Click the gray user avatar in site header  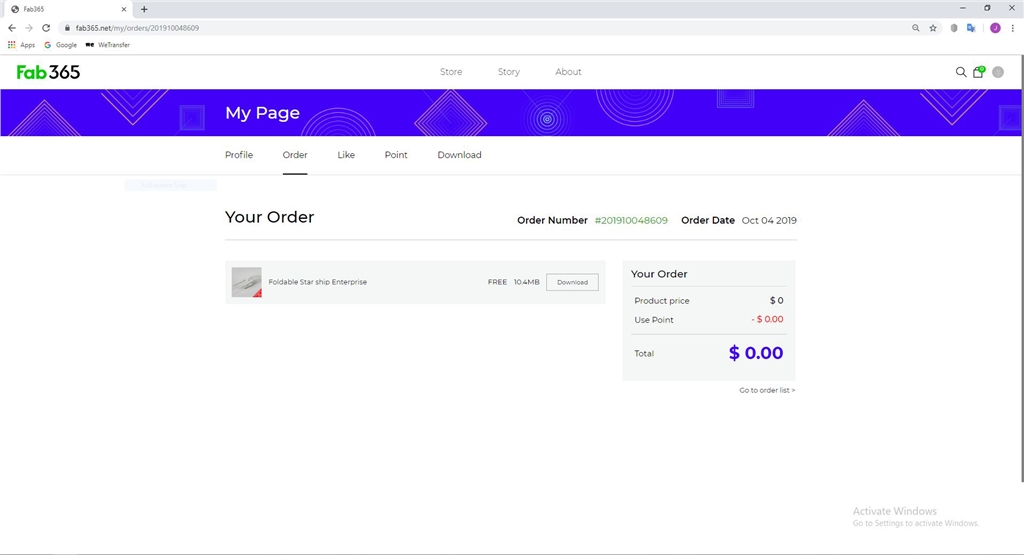pos(997,72)
